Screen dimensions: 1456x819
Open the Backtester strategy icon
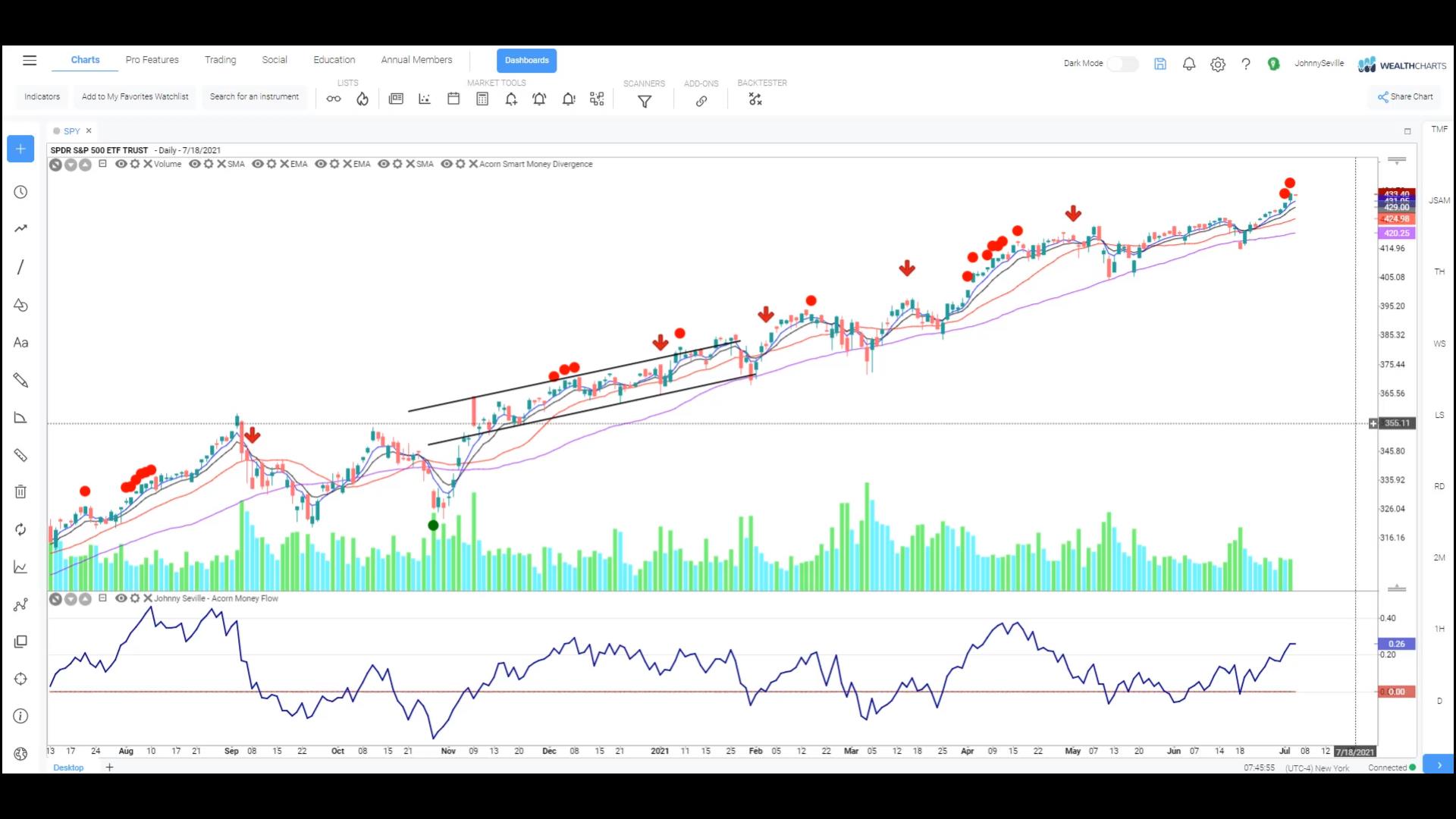point(755,99)
